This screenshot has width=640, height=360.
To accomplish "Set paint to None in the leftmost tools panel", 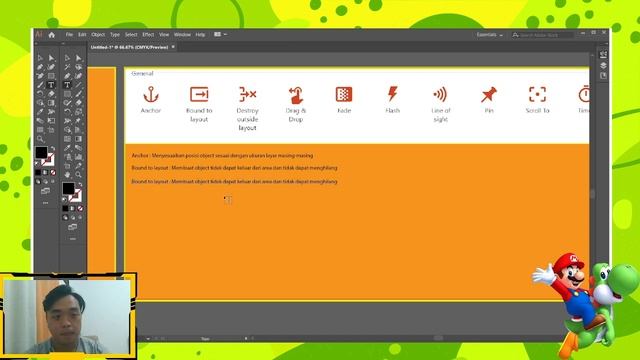I will coord(53,172).
